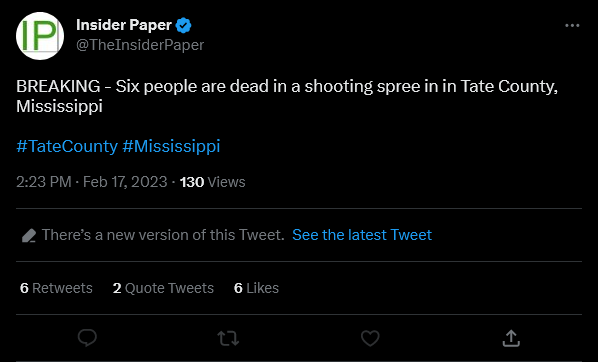598x362 pixels.
Task: Open the #TateCounty hashtag
Action: pyautogui.click(x=67, y=146)
